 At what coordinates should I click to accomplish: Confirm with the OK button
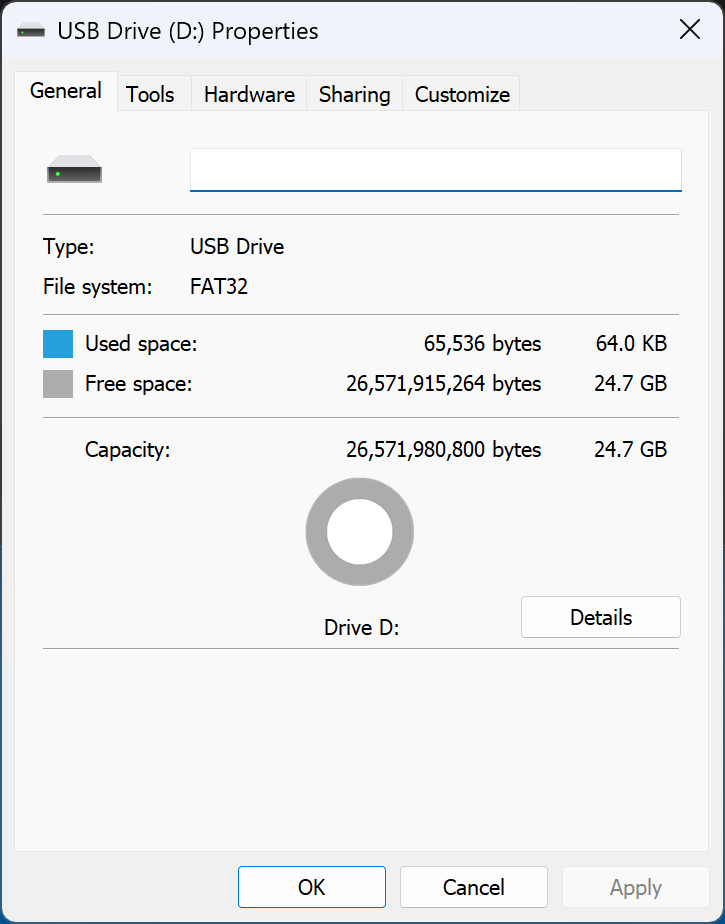click(311, 887)
